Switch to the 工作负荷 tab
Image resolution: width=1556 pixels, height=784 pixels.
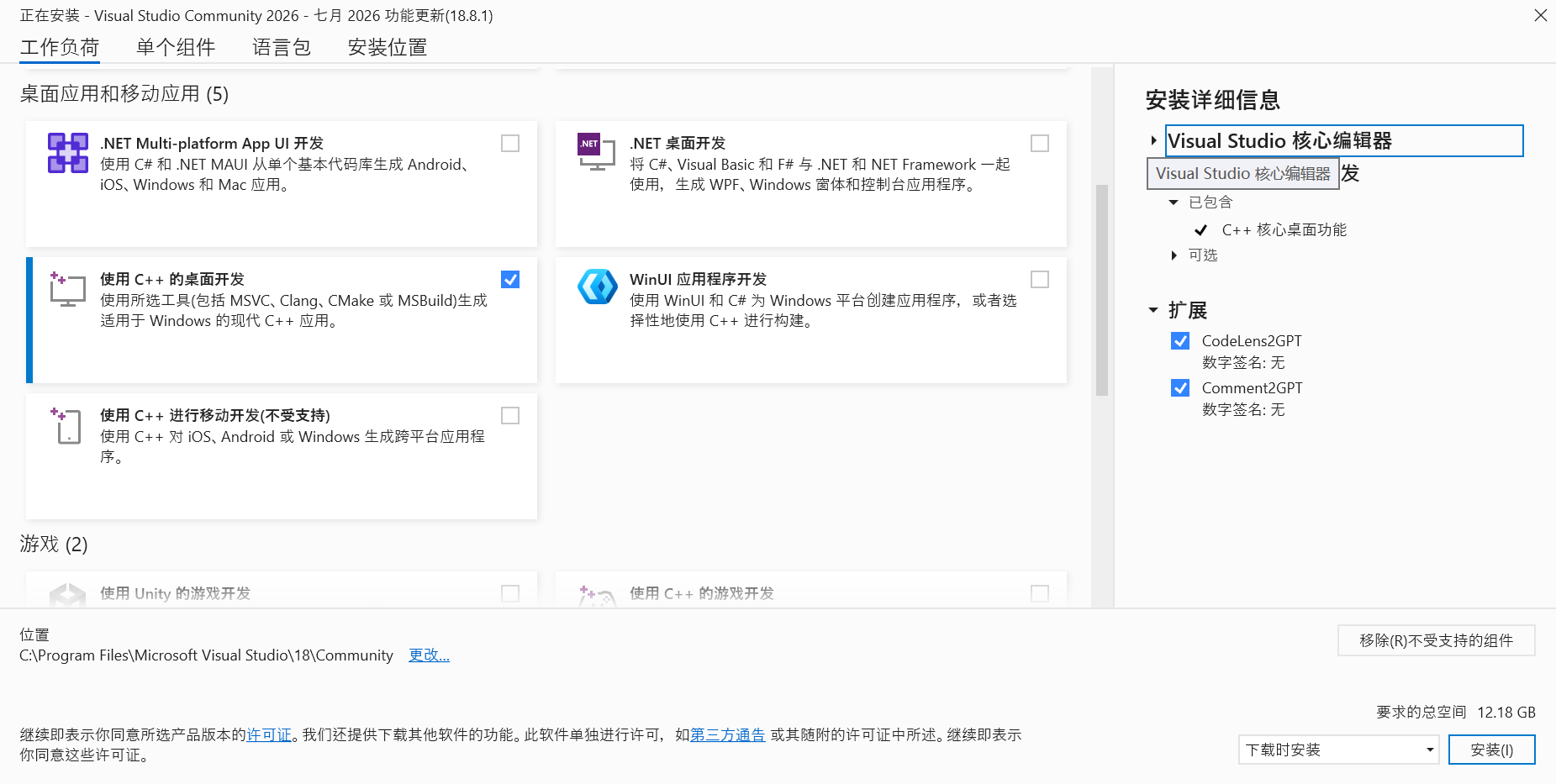60,47
